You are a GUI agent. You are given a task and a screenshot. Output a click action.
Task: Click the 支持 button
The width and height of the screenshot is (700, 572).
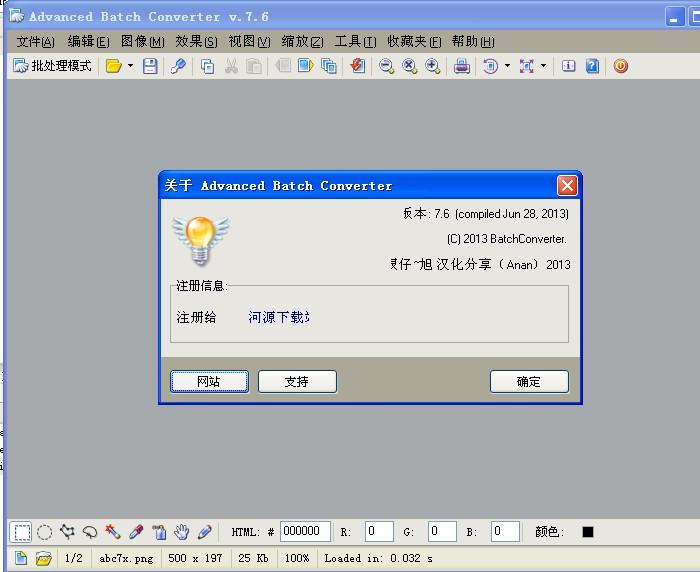(297, 381)
